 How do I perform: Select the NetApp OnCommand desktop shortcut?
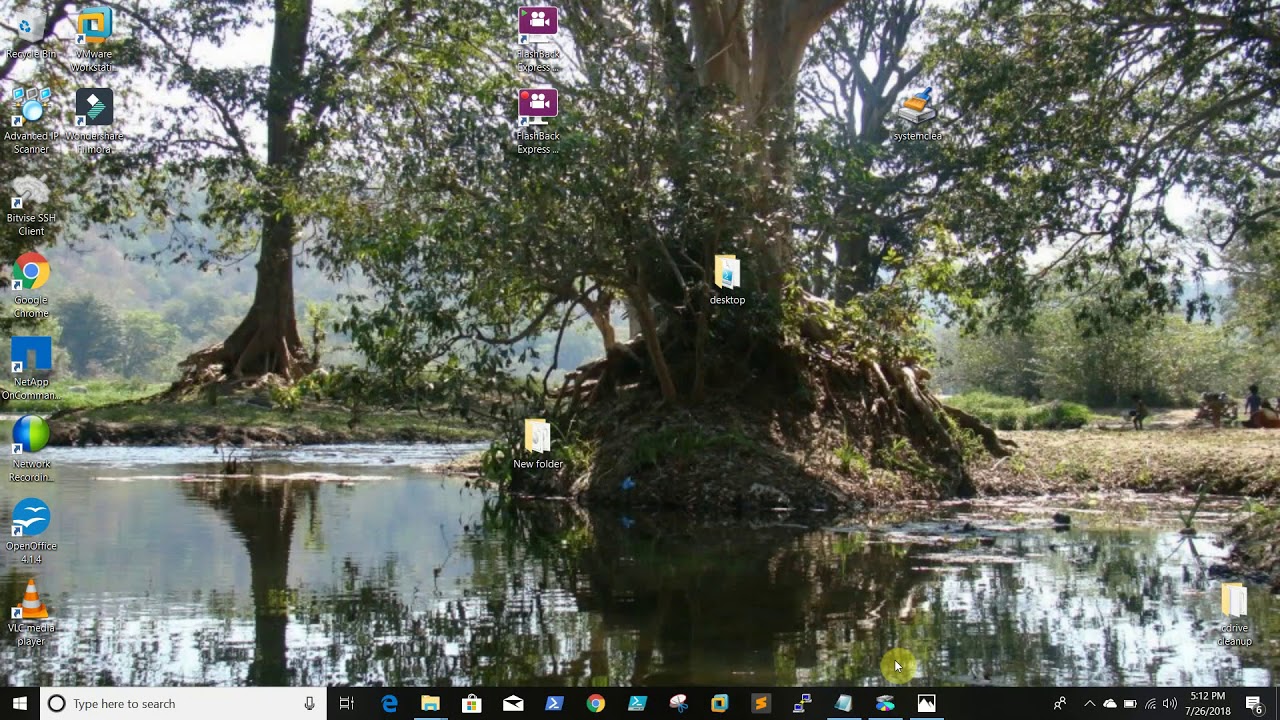[x=30, y=368]
